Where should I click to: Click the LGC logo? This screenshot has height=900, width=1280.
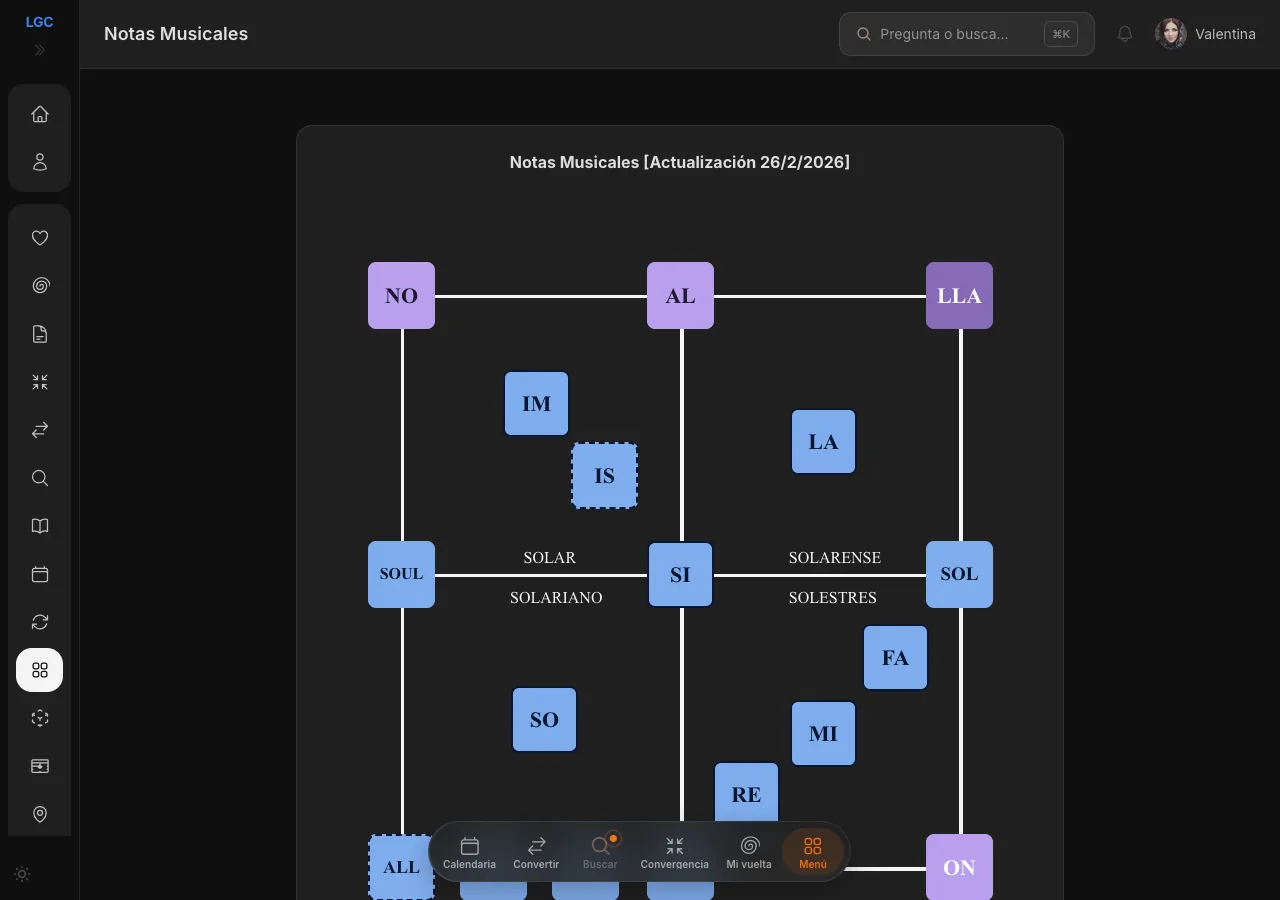[40, 22]
